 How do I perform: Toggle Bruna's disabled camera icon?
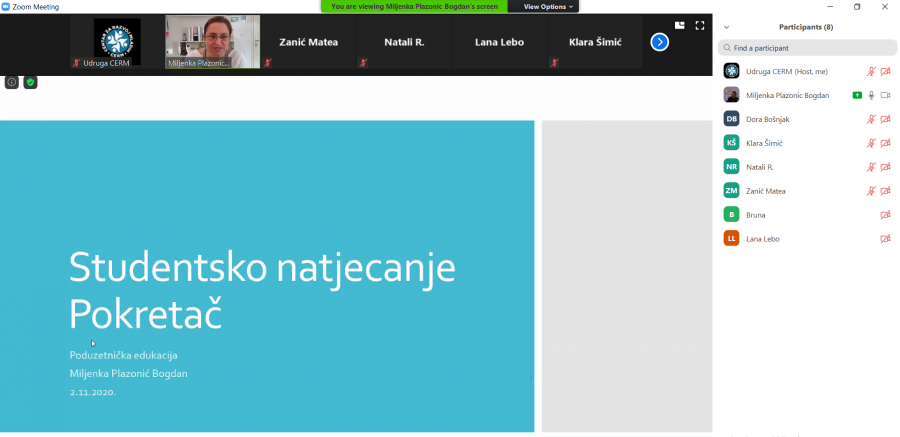[x=885, y=215]
